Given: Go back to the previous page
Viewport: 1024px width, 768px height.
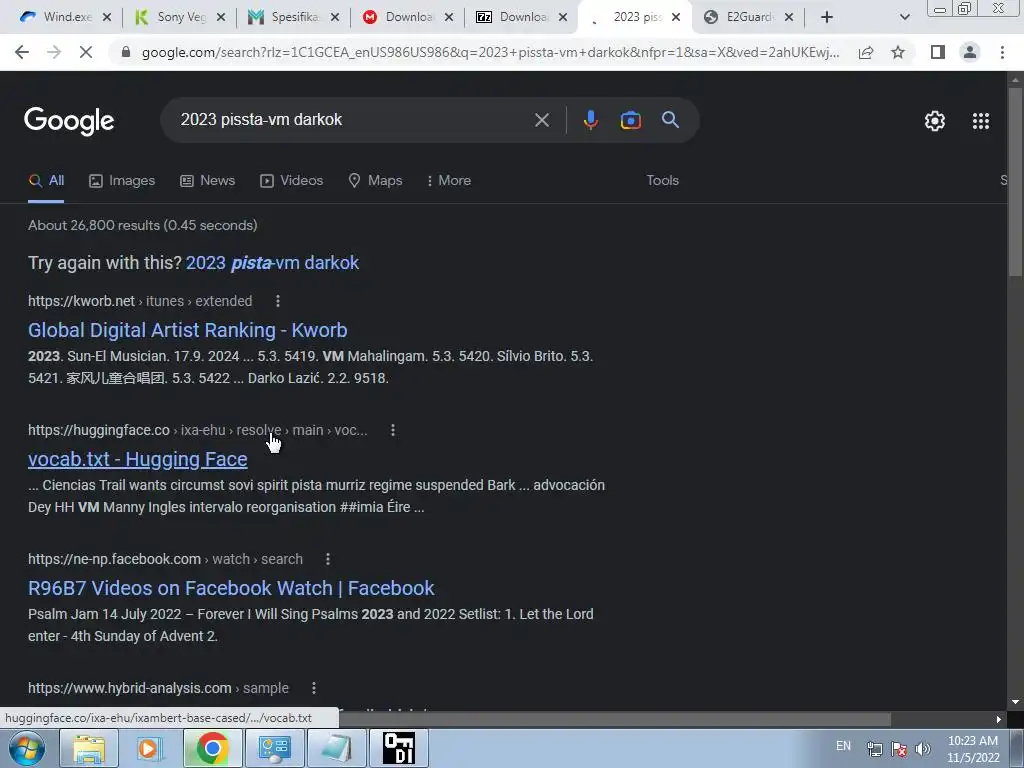Looking at the screenshot, I should 22,52.
